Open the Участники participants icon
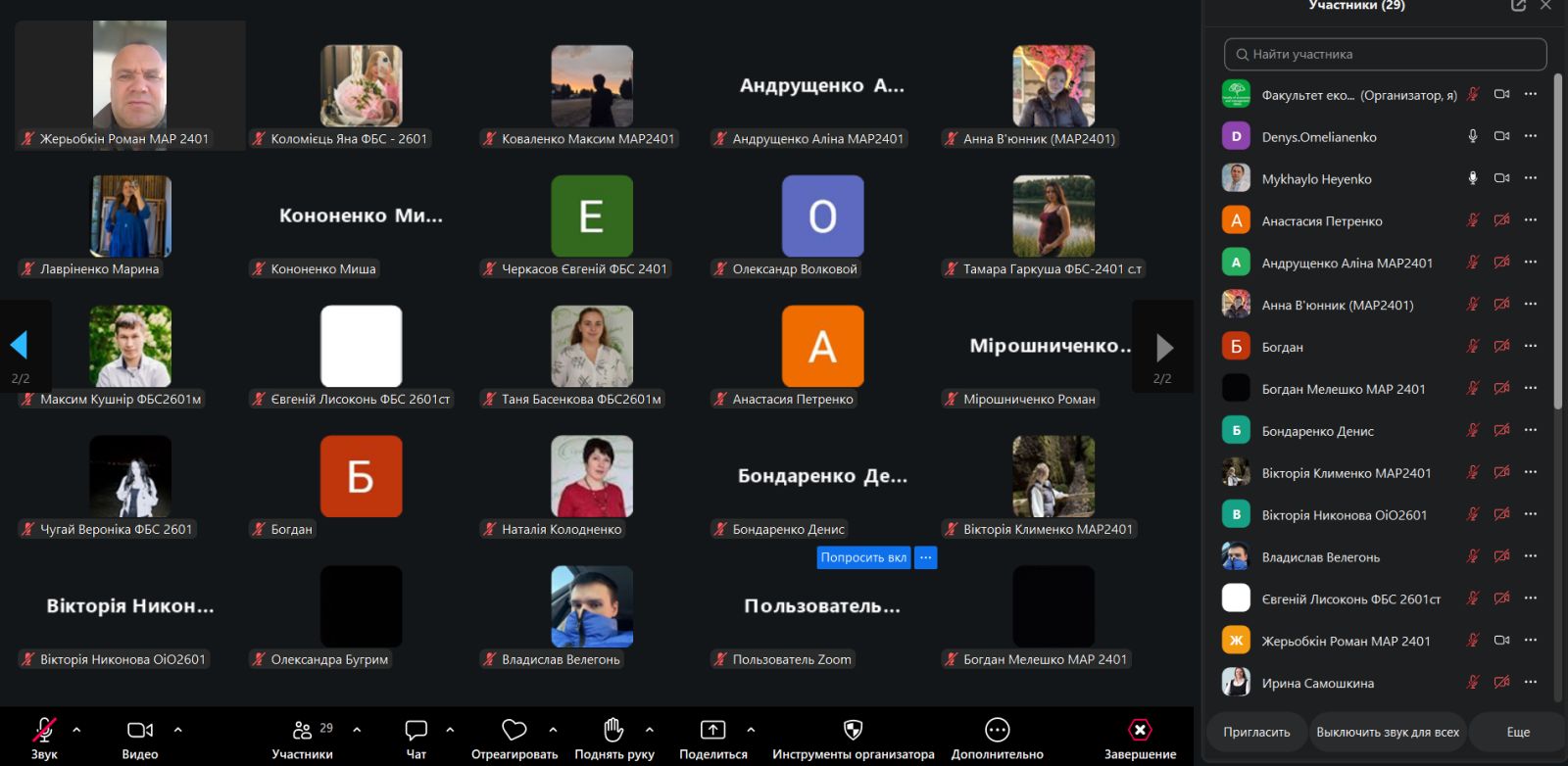 [x=302, y=730]
